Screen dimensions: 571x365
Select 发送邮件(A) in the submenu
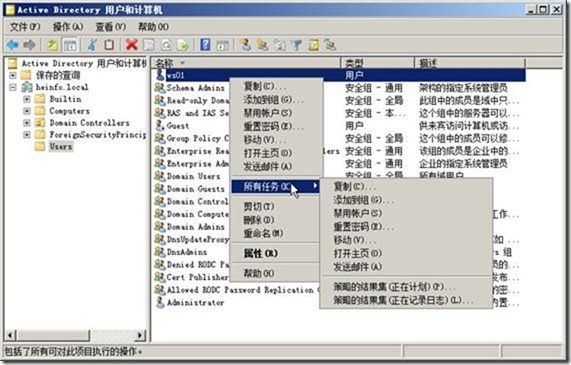tap(406, 267)
